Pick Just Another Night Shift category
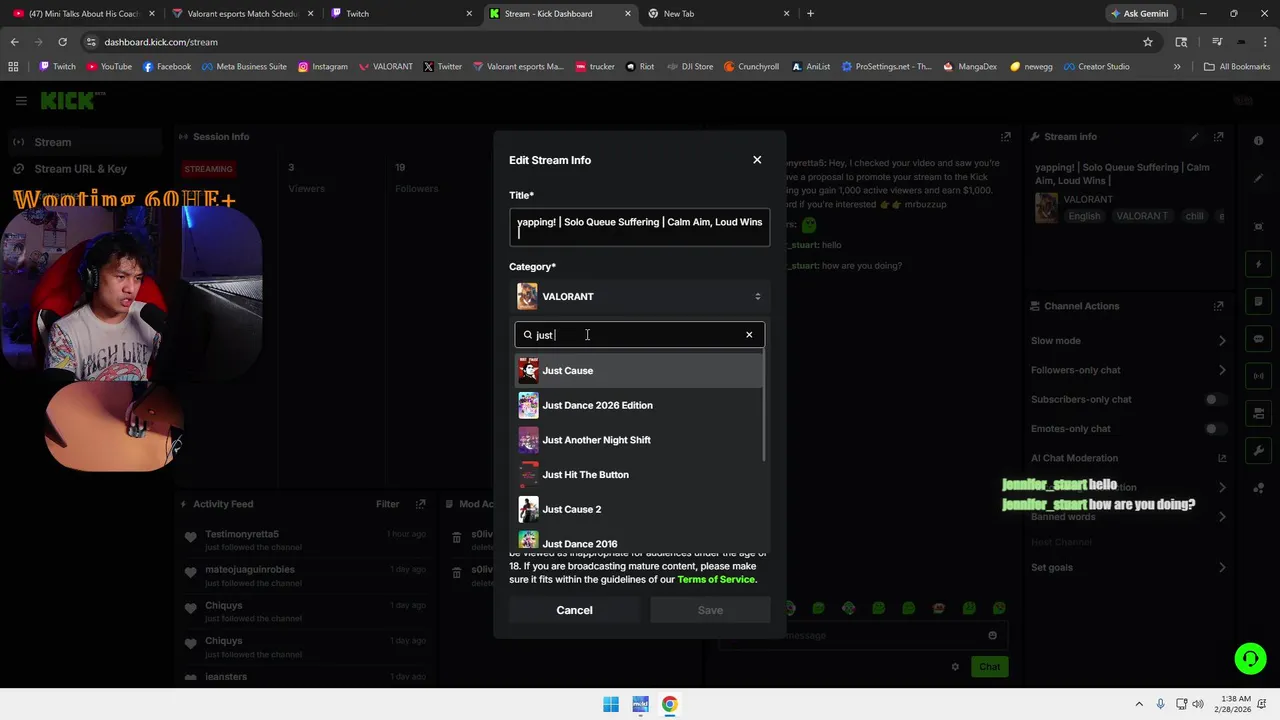Viewport: 1280px width, 720px height. (x=638, y=440)
